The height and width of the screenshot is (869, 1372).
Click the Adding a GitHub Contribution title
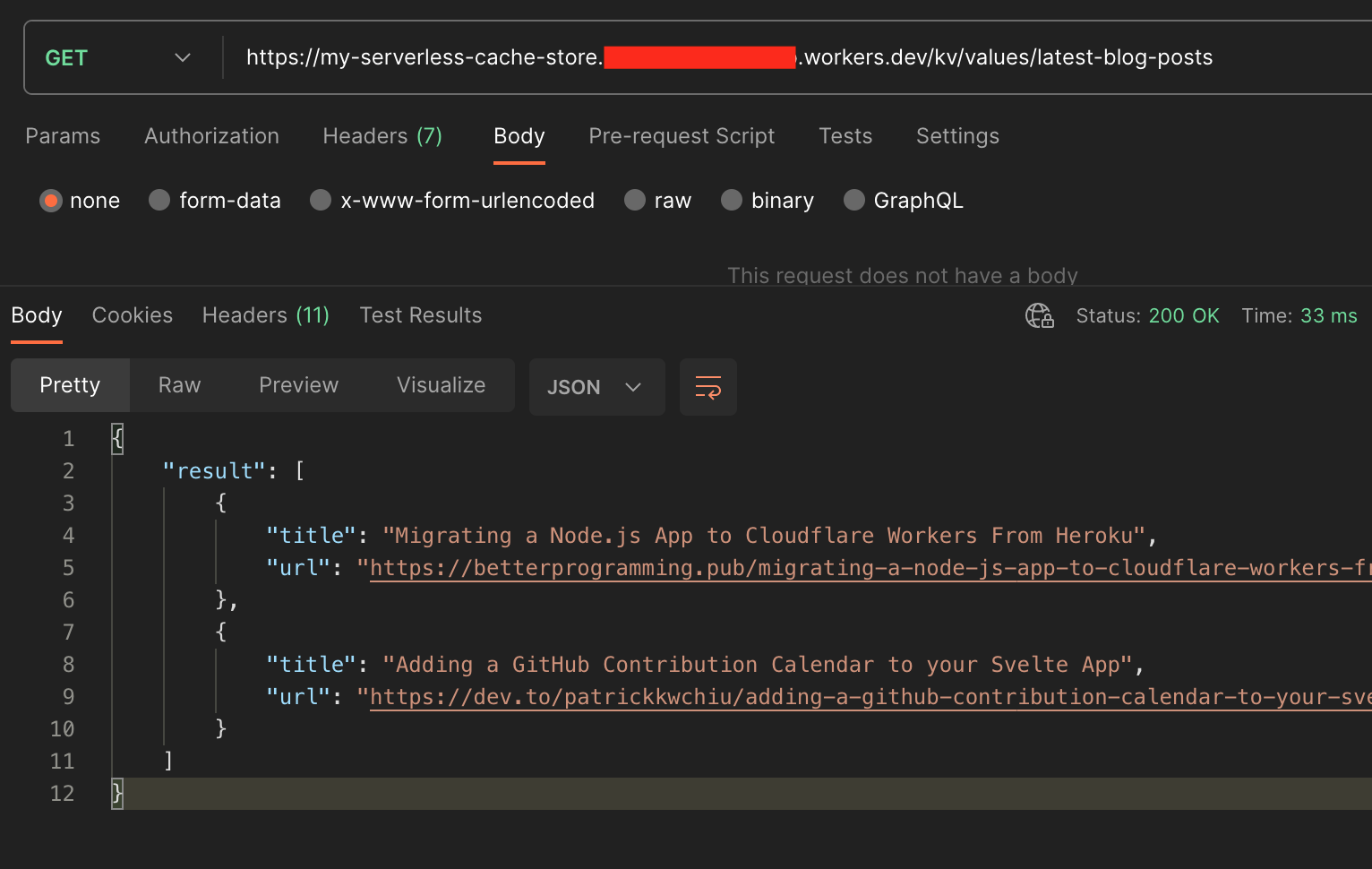[x=758, y=665]
